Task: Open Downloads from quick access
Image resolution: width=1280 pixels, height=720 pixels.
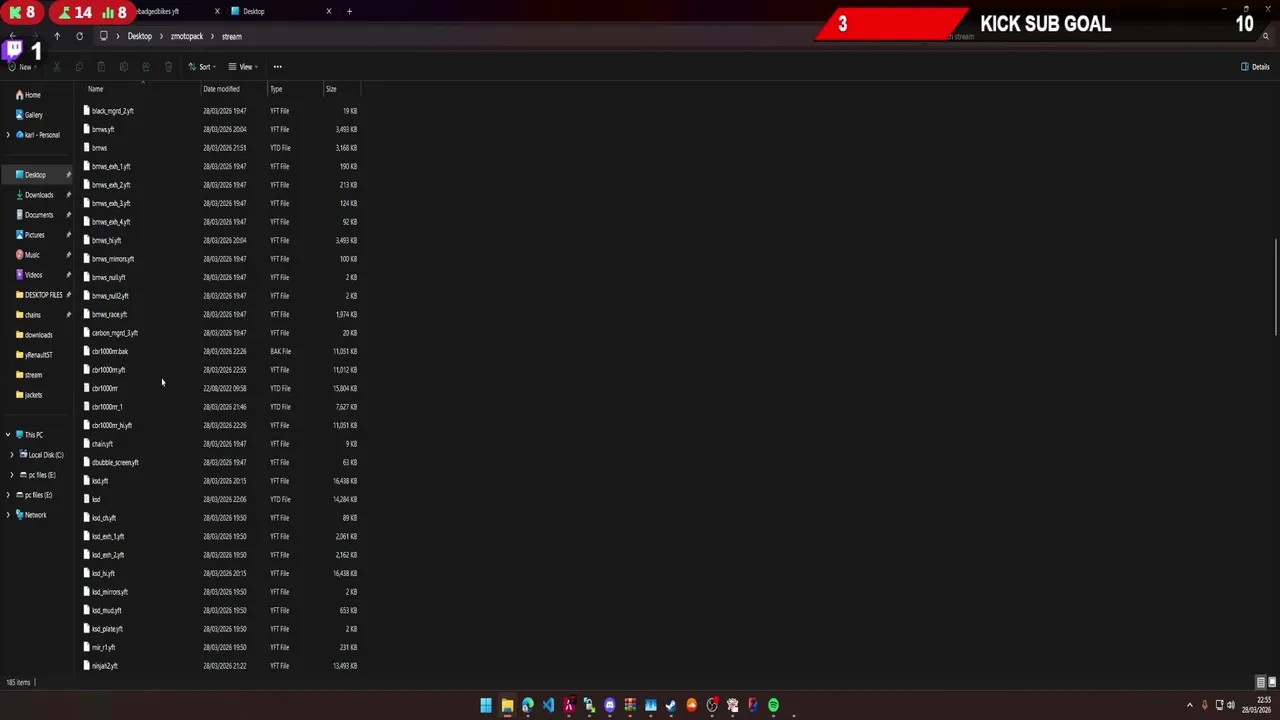Action: (x=34, y=195)
